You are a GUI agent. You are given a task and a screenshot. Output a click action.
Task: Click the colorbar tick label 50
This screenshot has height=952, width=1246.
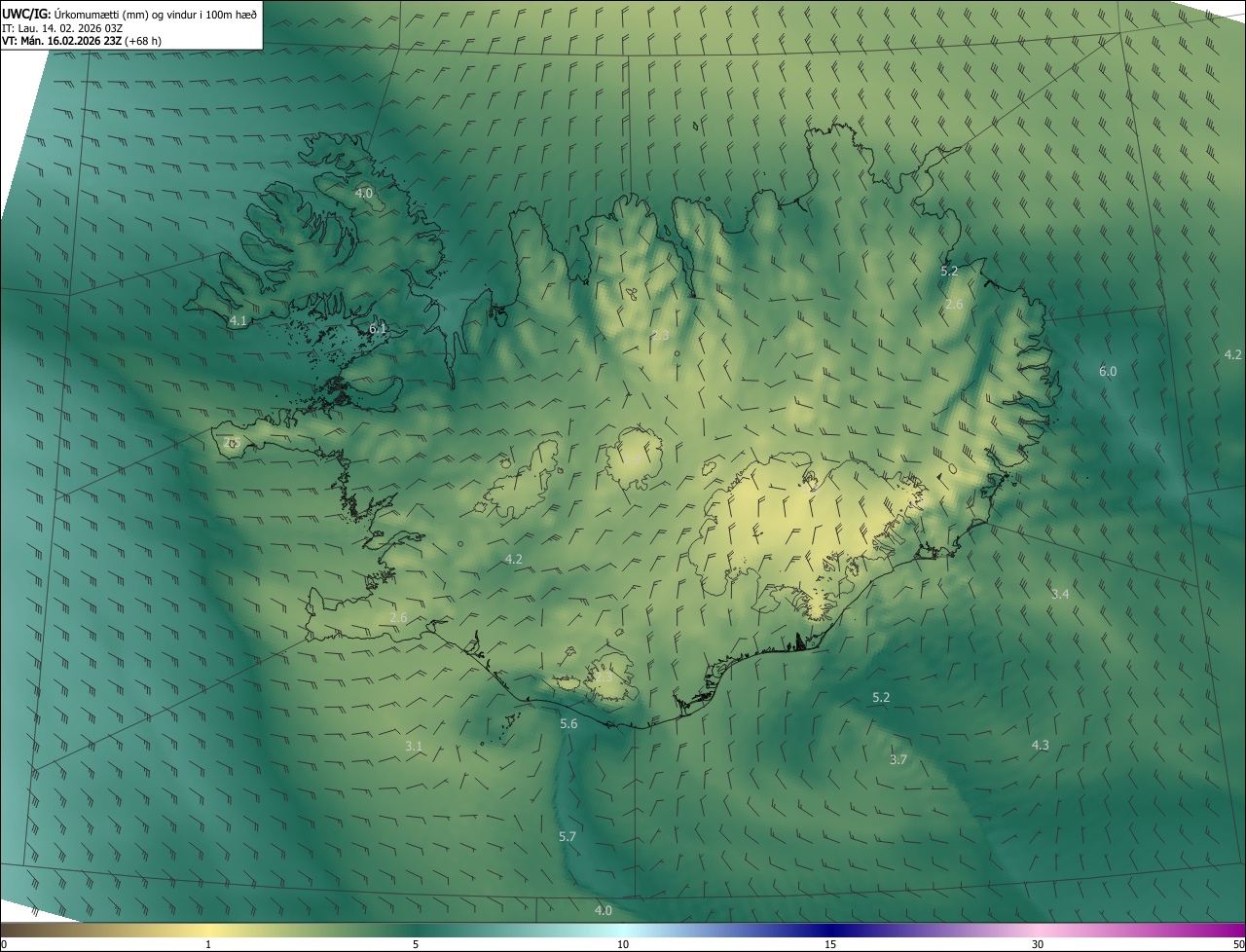click(1238, 944)
